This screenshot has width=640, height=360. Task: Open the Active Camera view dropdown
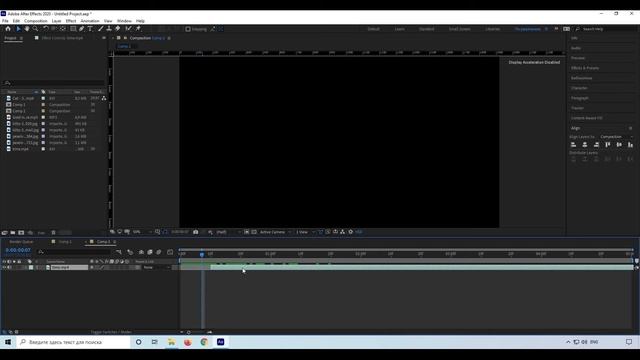coord(276,232)
